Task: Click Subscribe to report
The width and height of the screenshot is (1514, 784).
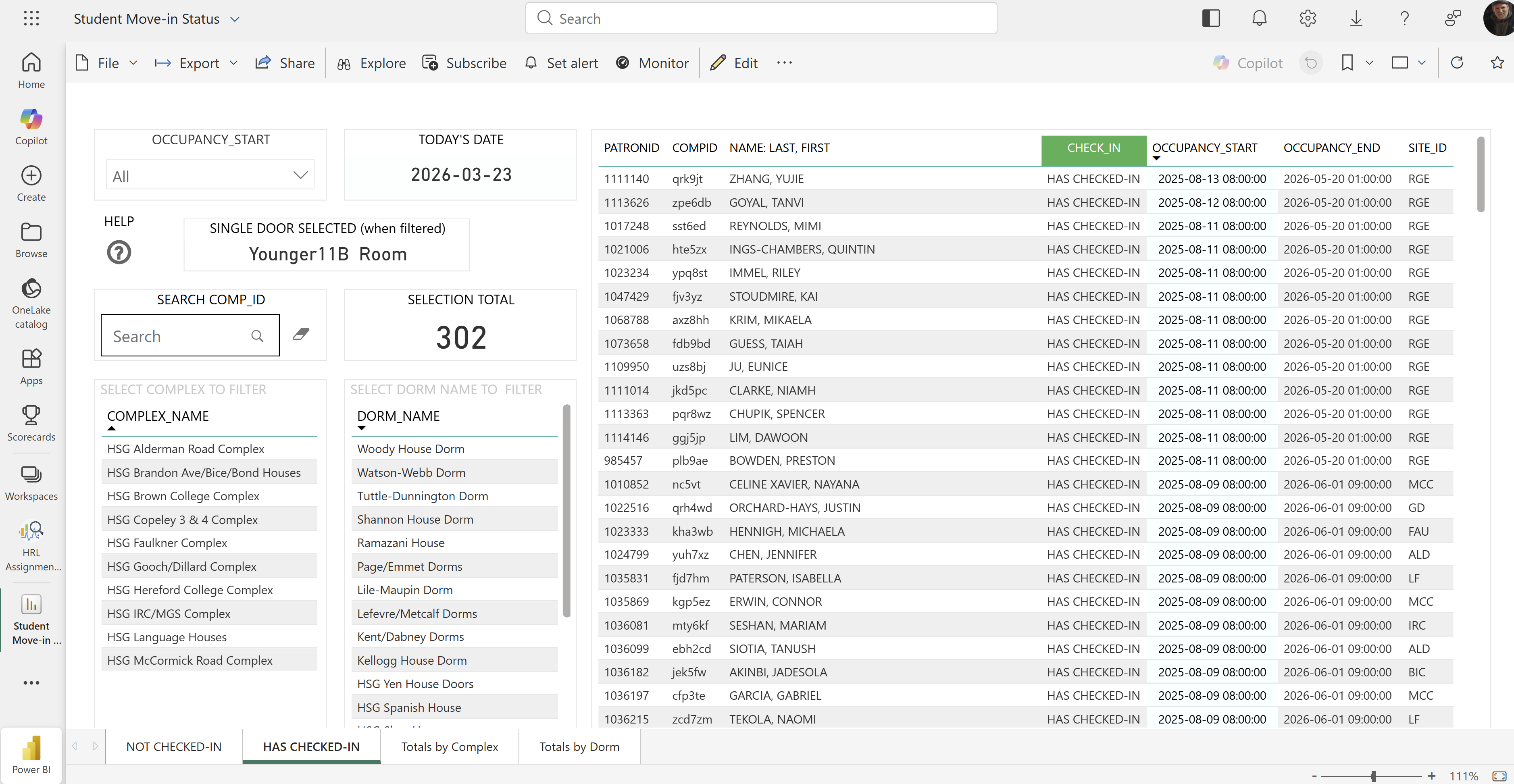Action: pos(464,63)
